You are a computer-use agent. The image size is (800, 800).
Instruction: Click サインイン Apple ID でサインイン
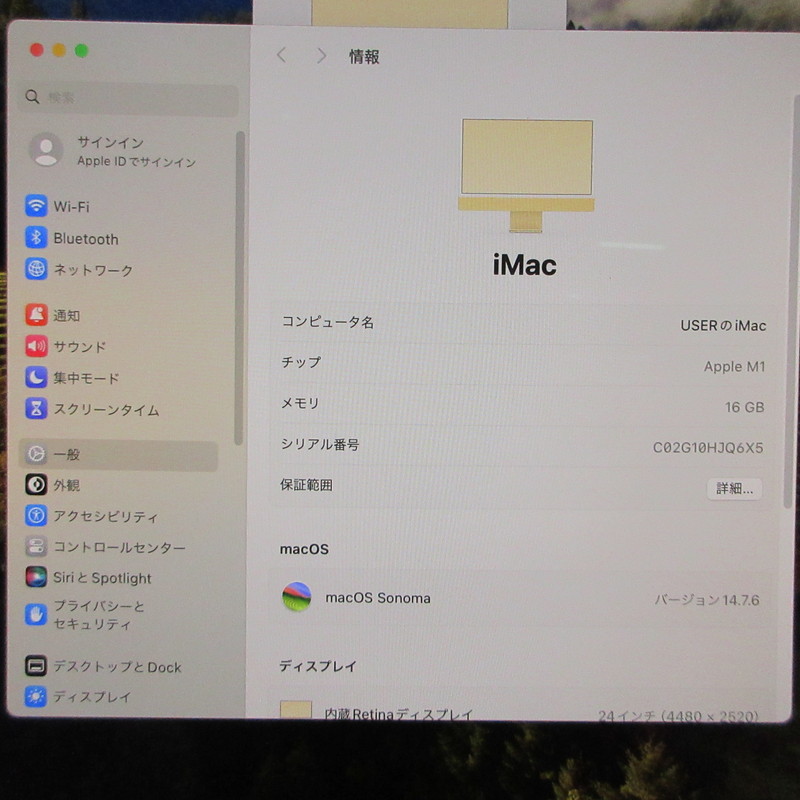(x=136, y=152)
